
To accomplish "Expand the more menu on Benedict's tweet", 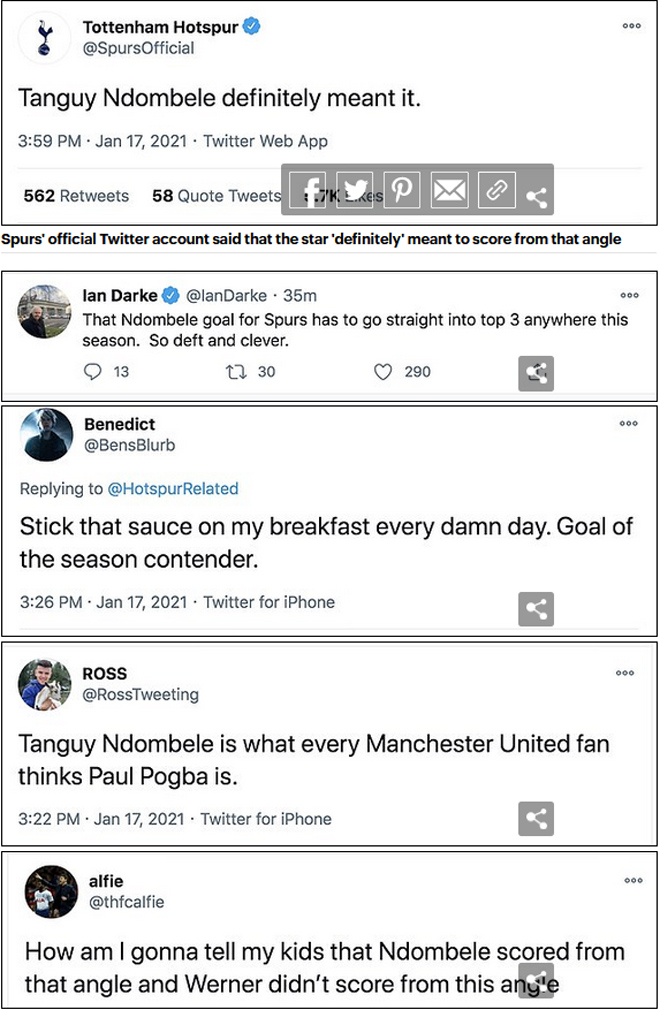I will coord(628,423).
